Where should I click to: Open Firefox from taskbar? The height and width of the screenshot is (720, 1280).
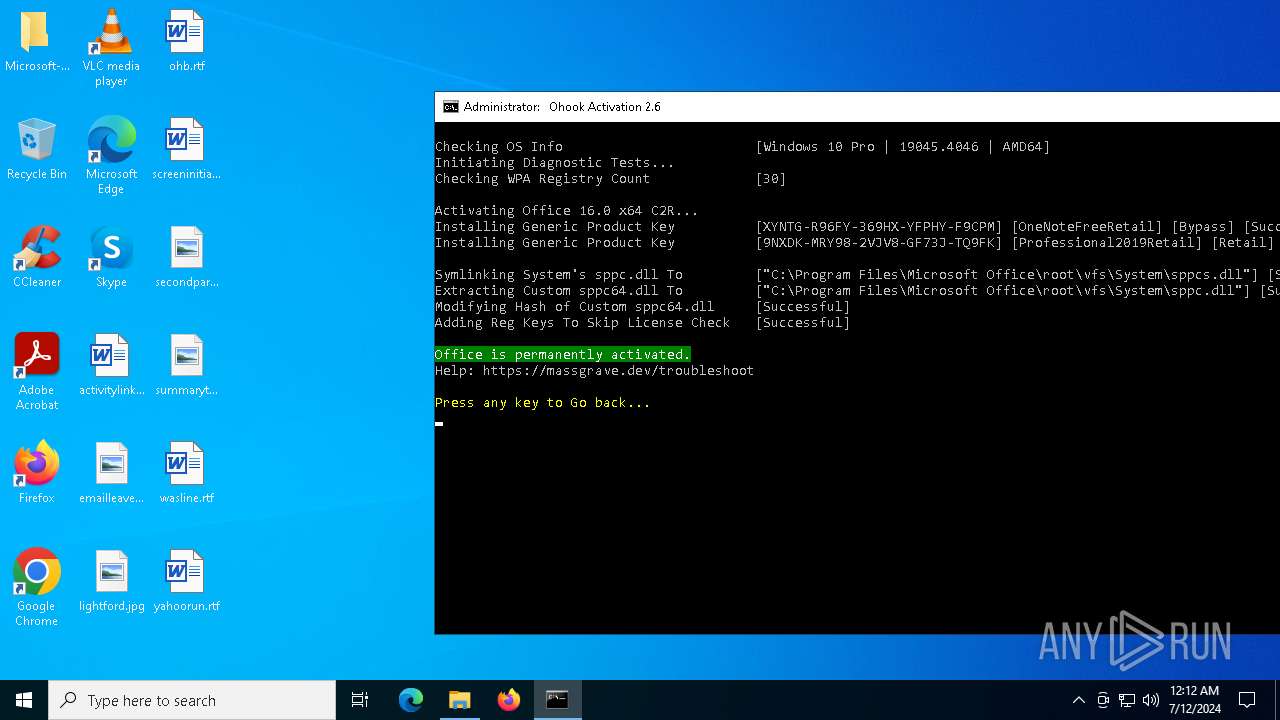[x=509, y=700]
